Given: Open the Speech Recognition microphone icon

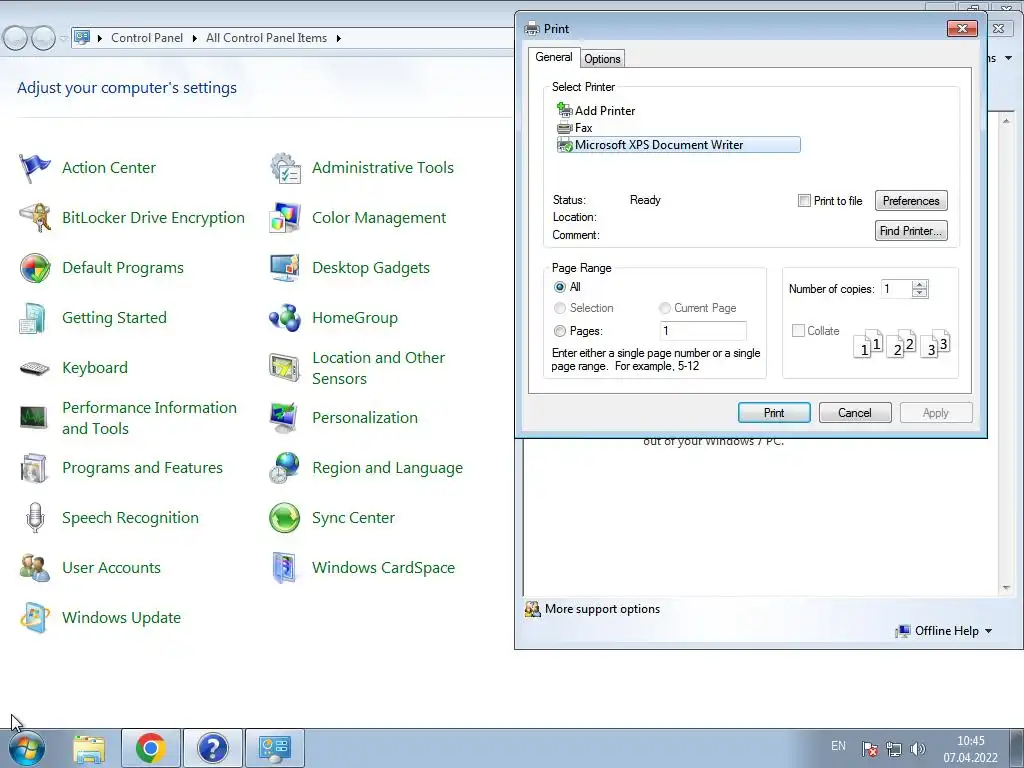Looking at the screenshot, I should click(35, 518).
